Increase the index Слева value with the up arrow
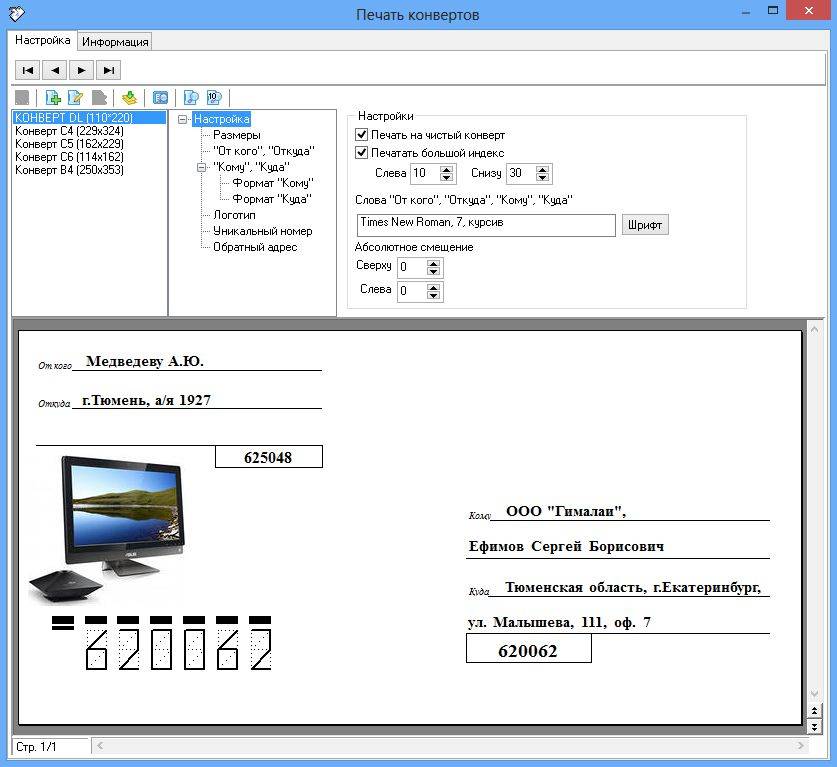This screenshot has height=767, width=837. click(447, 169)
